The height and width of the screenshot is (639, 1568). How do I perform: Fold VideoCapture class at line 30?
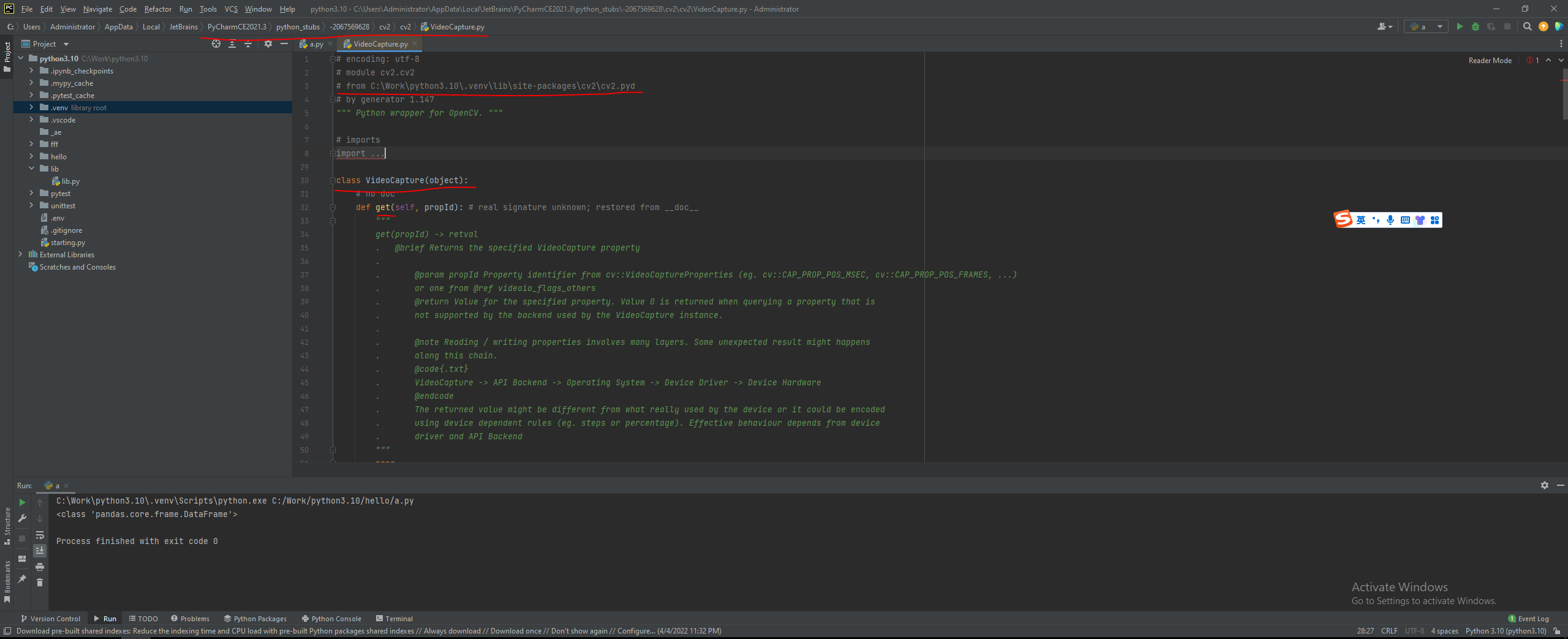click(x=333, y=180)
